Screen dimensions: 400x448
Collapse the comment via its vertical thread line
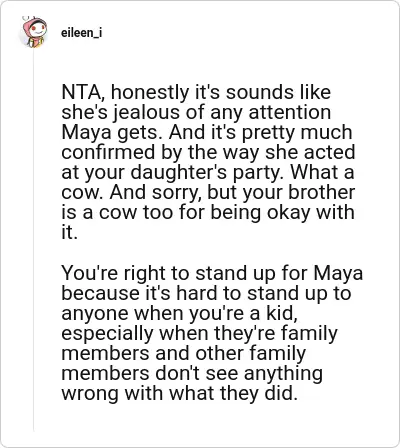tap(33, 240)
